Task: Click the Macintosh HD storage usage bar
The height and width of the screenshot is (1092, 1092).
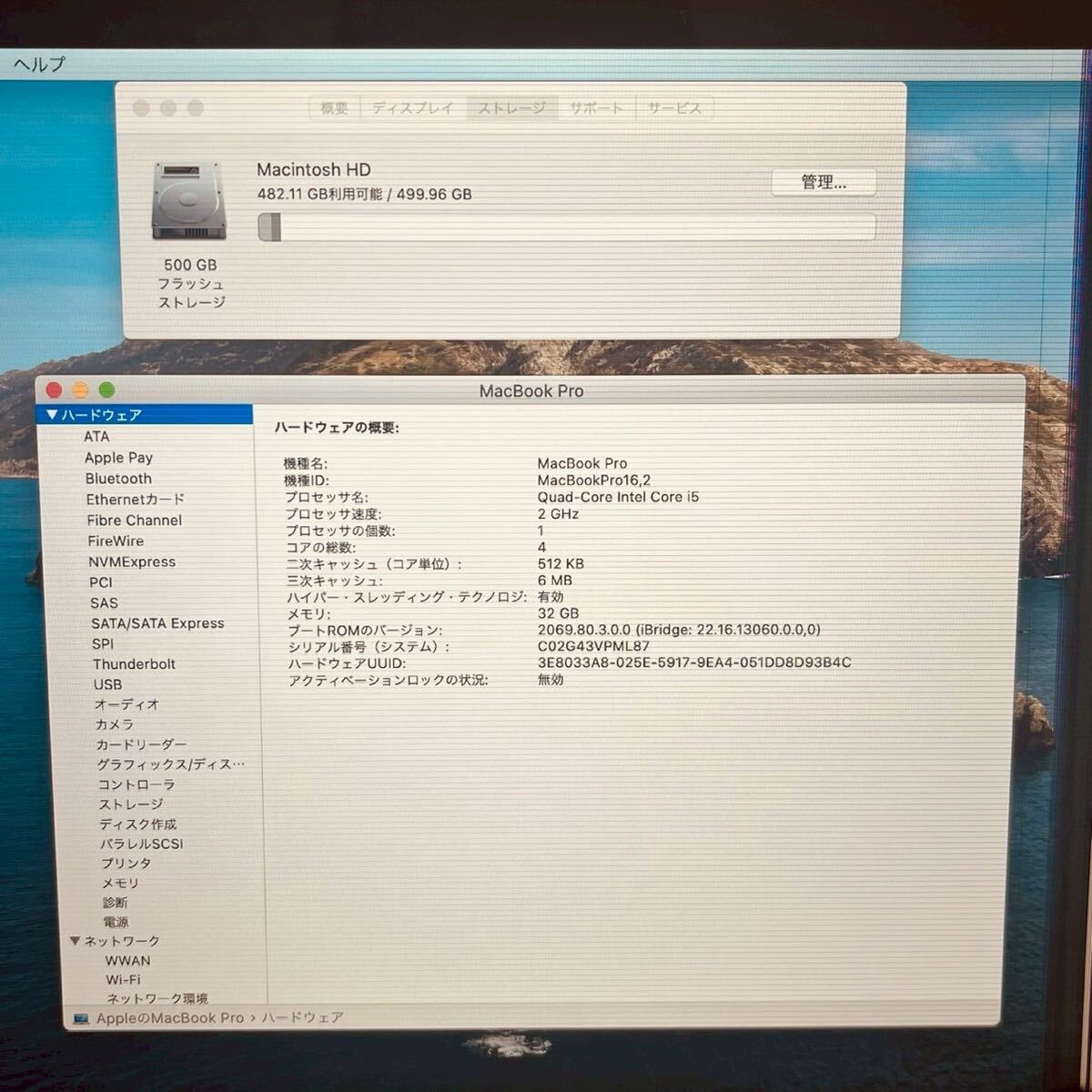Action: tap(566, 227)
